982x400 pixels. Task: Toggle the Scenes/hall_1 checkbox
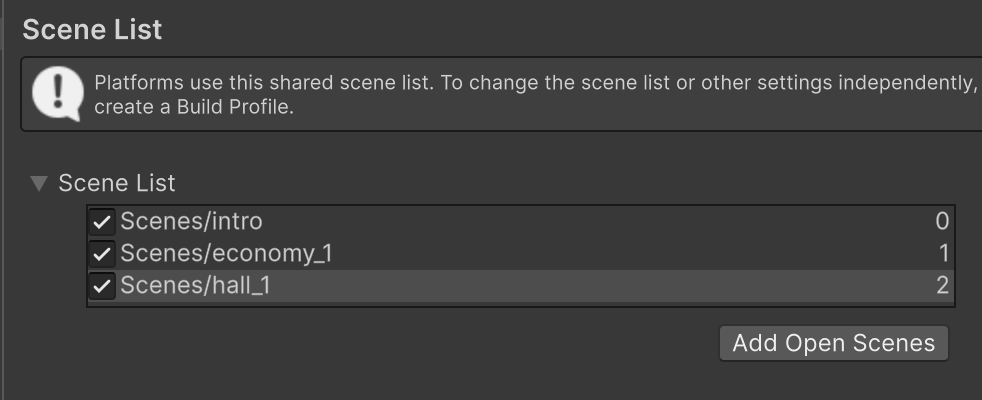pos(102,287)
